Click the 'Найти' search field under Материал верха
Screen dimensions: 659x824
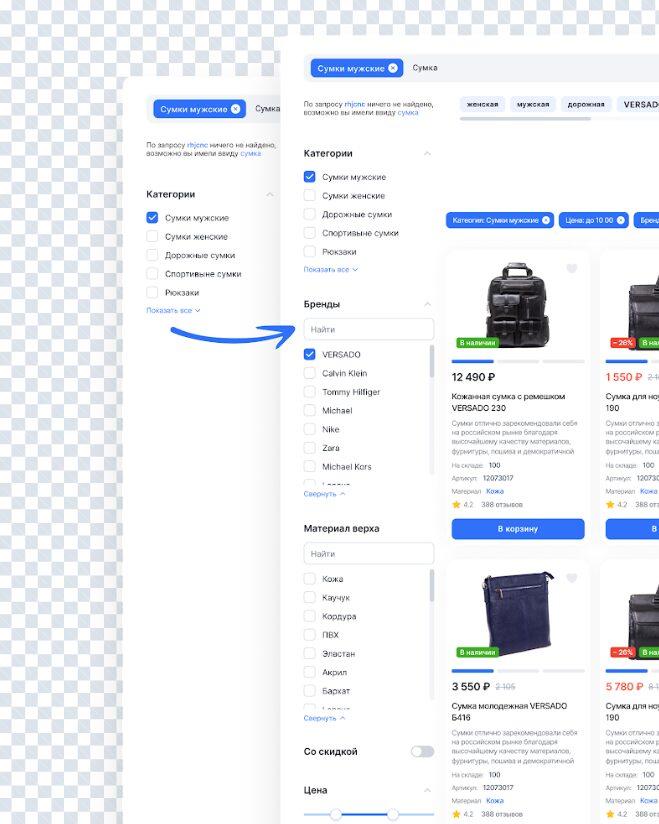tap(368, 553)
